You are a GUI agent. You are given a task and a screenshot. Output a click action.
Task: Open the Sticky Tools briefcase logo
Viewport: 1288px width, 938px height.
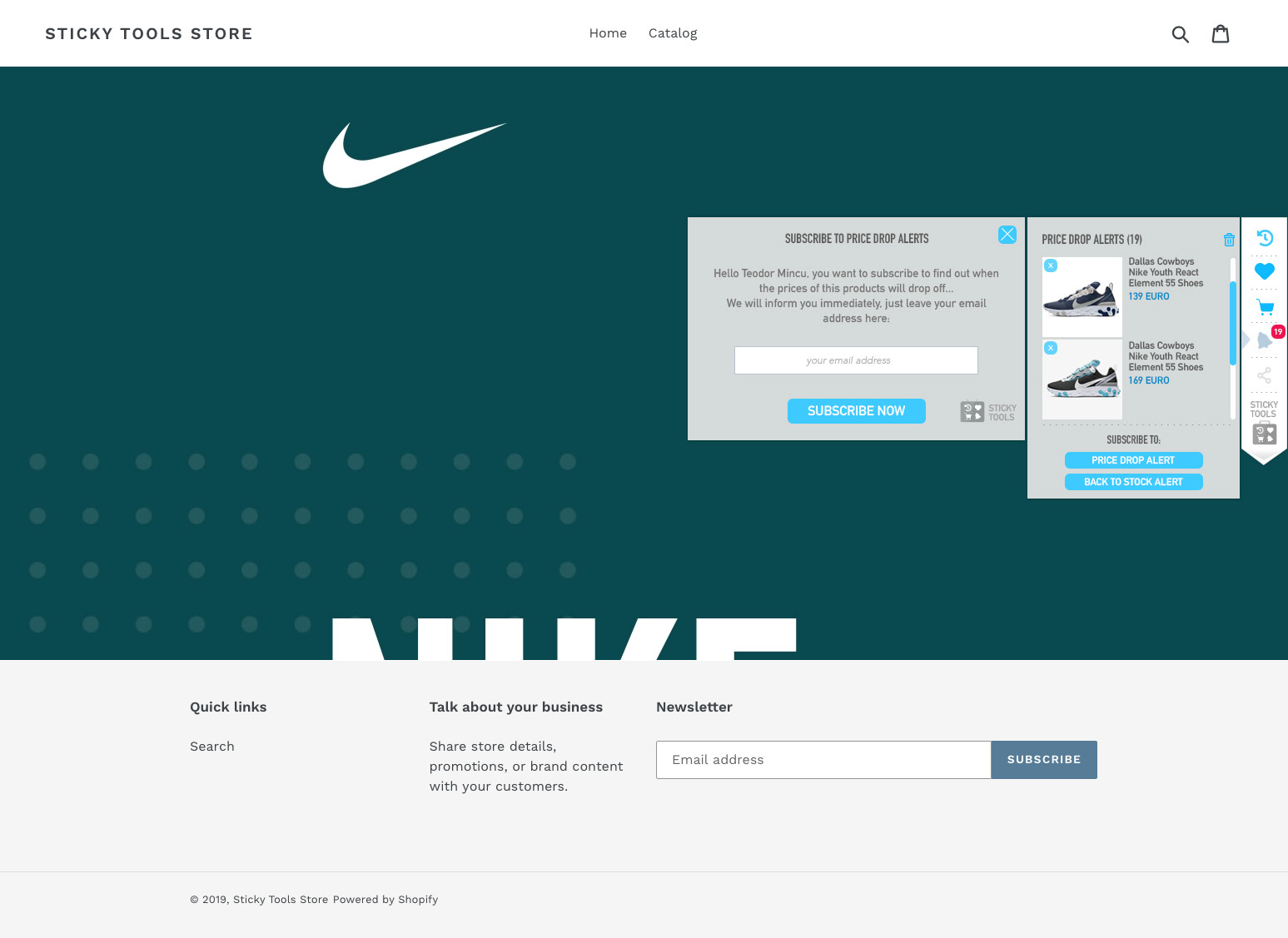[x=1265, y=433]
